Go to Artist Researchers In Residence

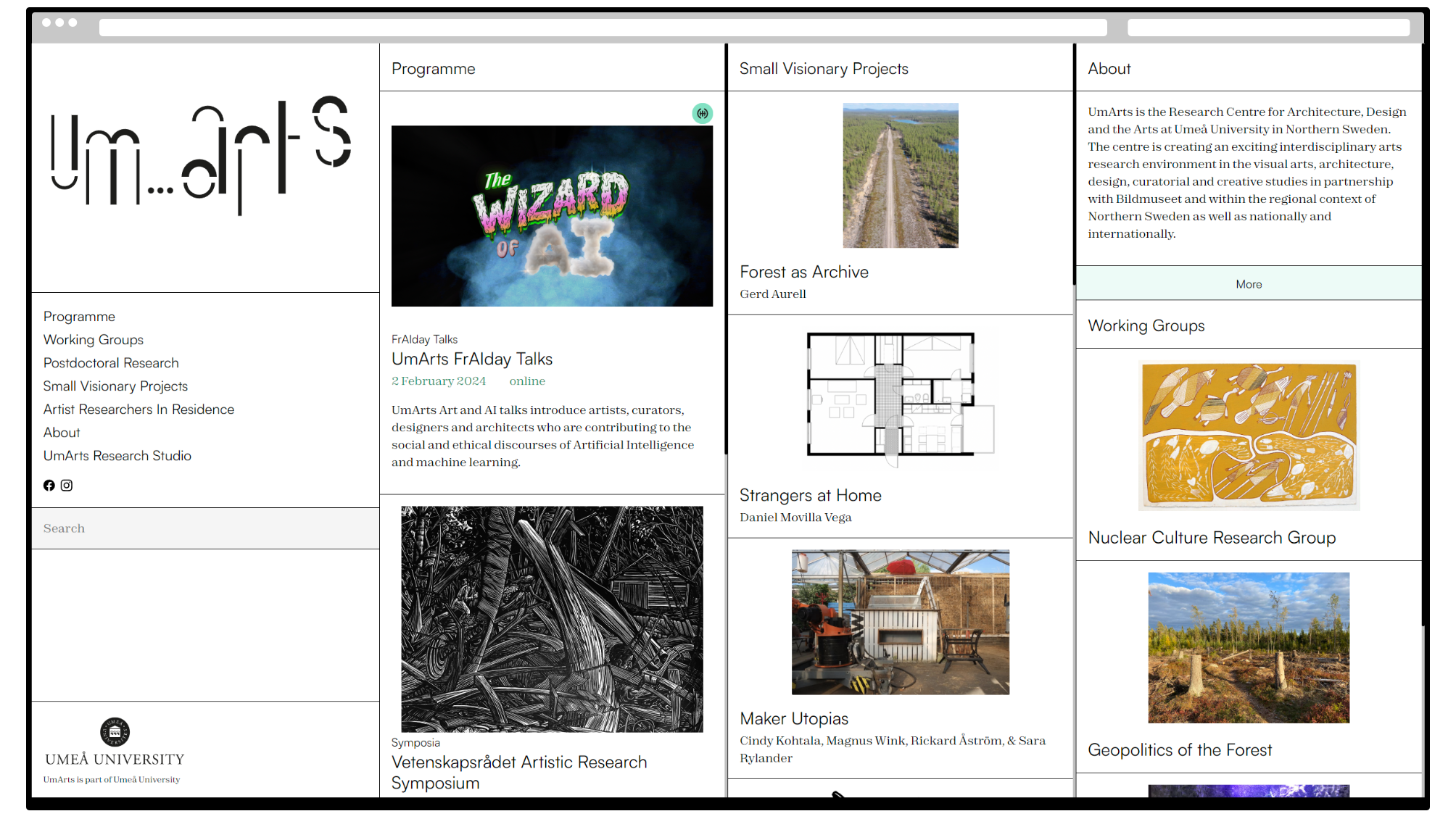[x=138, y=409]
